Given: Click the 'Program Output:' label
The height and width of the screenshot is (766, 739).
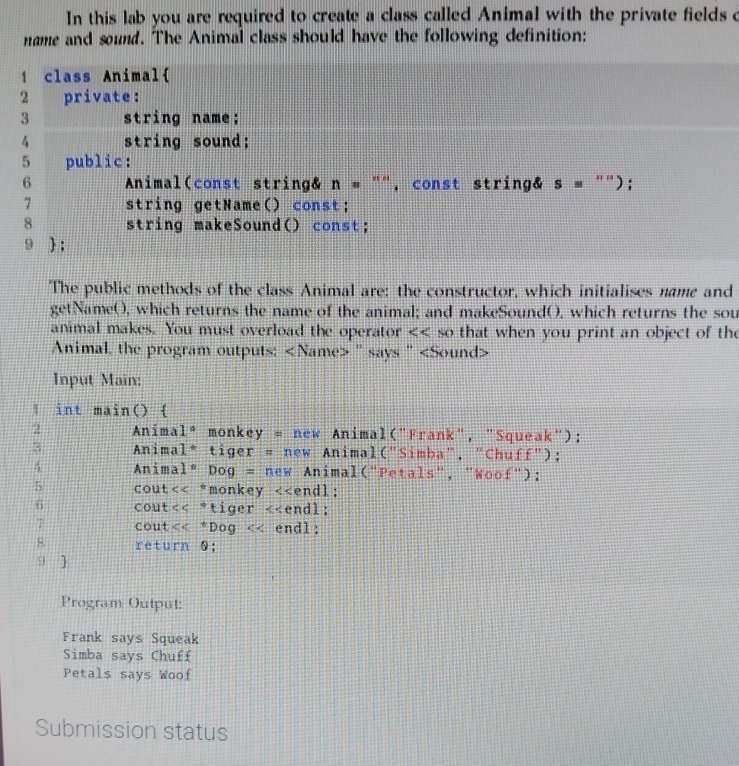Looking at the screenshot, I should 122,603.
